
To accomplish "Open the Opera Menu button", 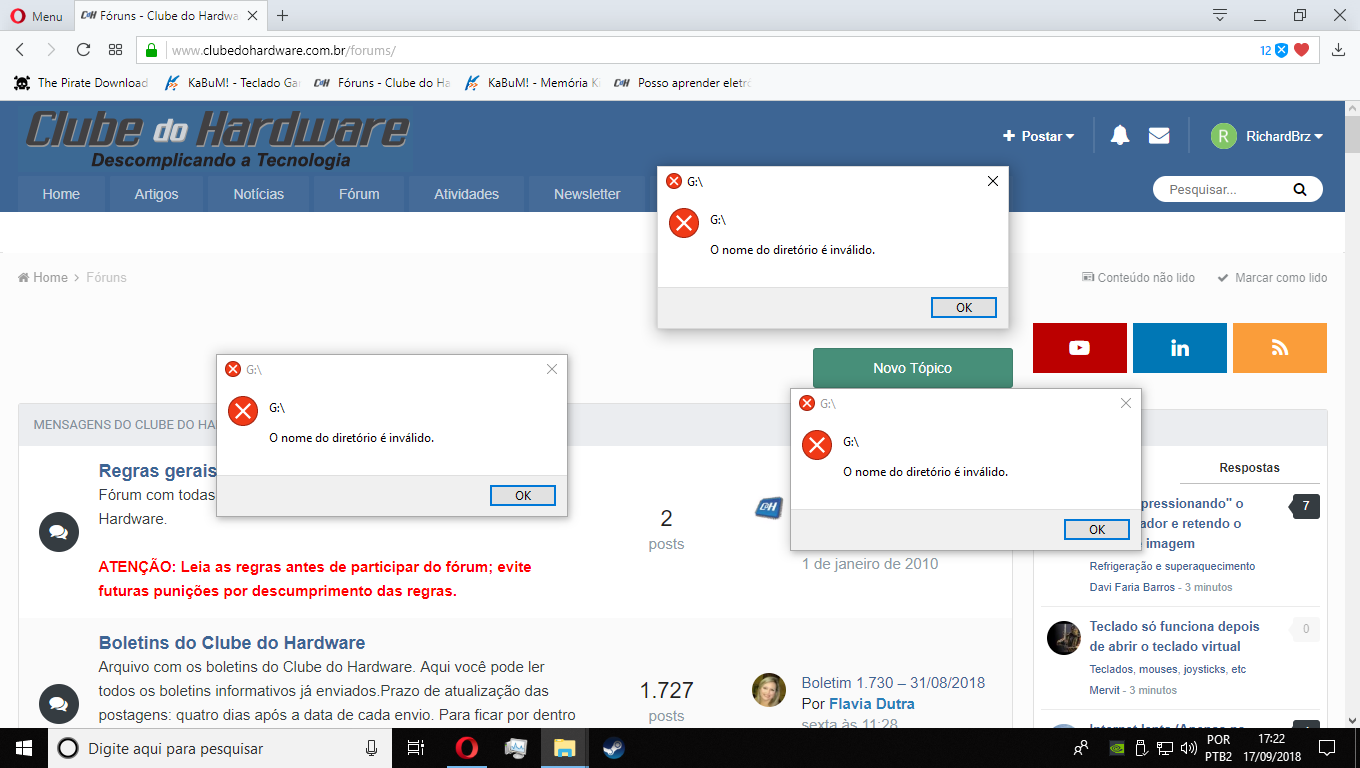I will pyautogui.click(x=36, y=16).
